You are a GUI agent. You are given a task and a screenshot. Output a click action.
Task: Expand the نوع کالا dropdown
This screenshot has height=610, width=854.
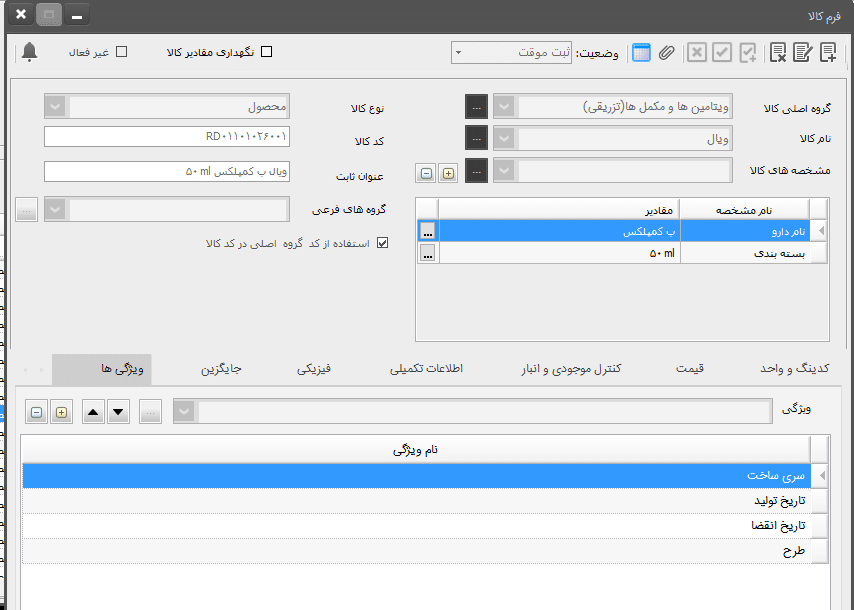pyautogui.click(x=55, y=107)
